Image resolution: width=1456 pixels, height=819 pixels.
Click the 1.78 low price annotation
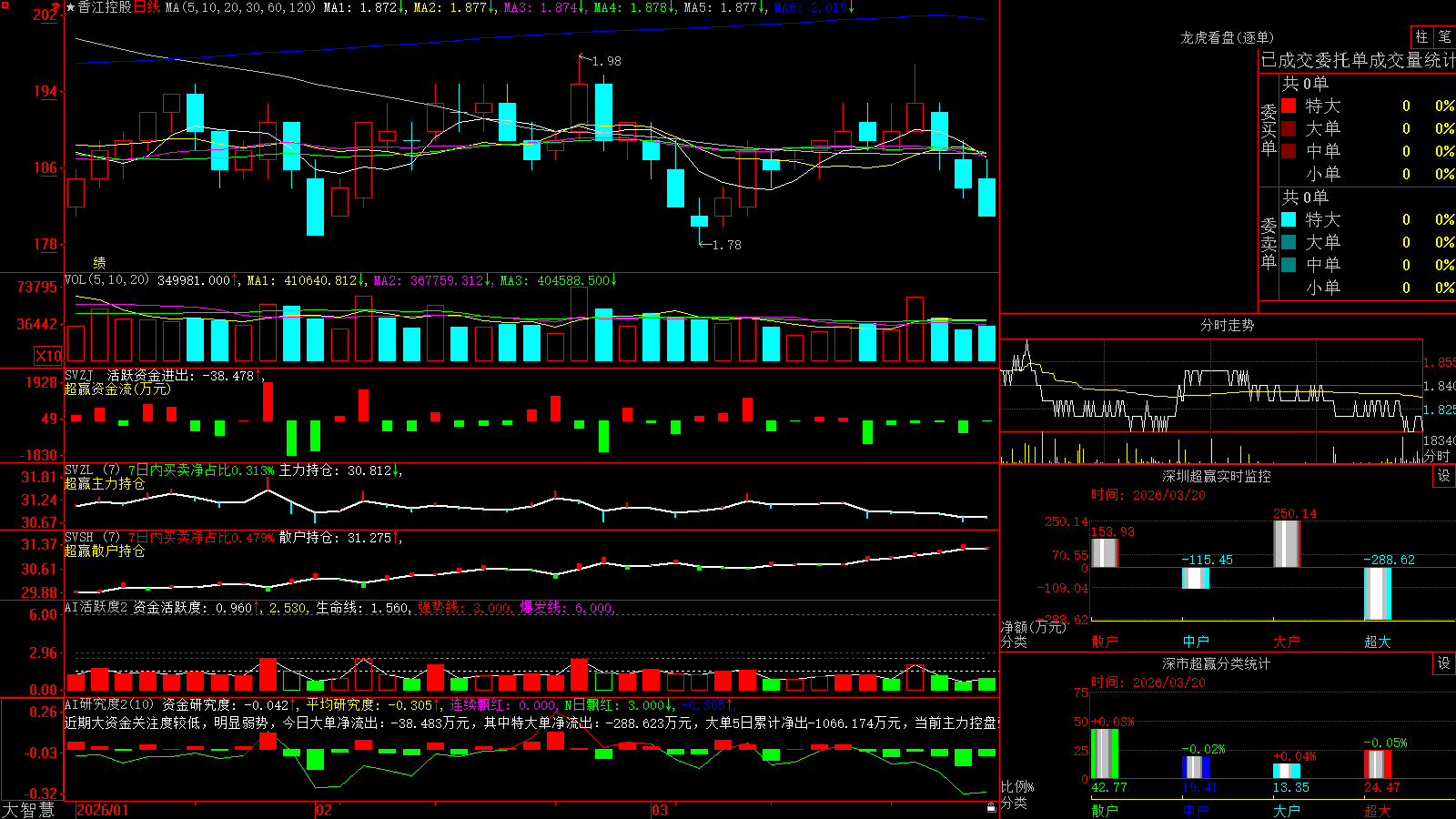coord(726,245)
